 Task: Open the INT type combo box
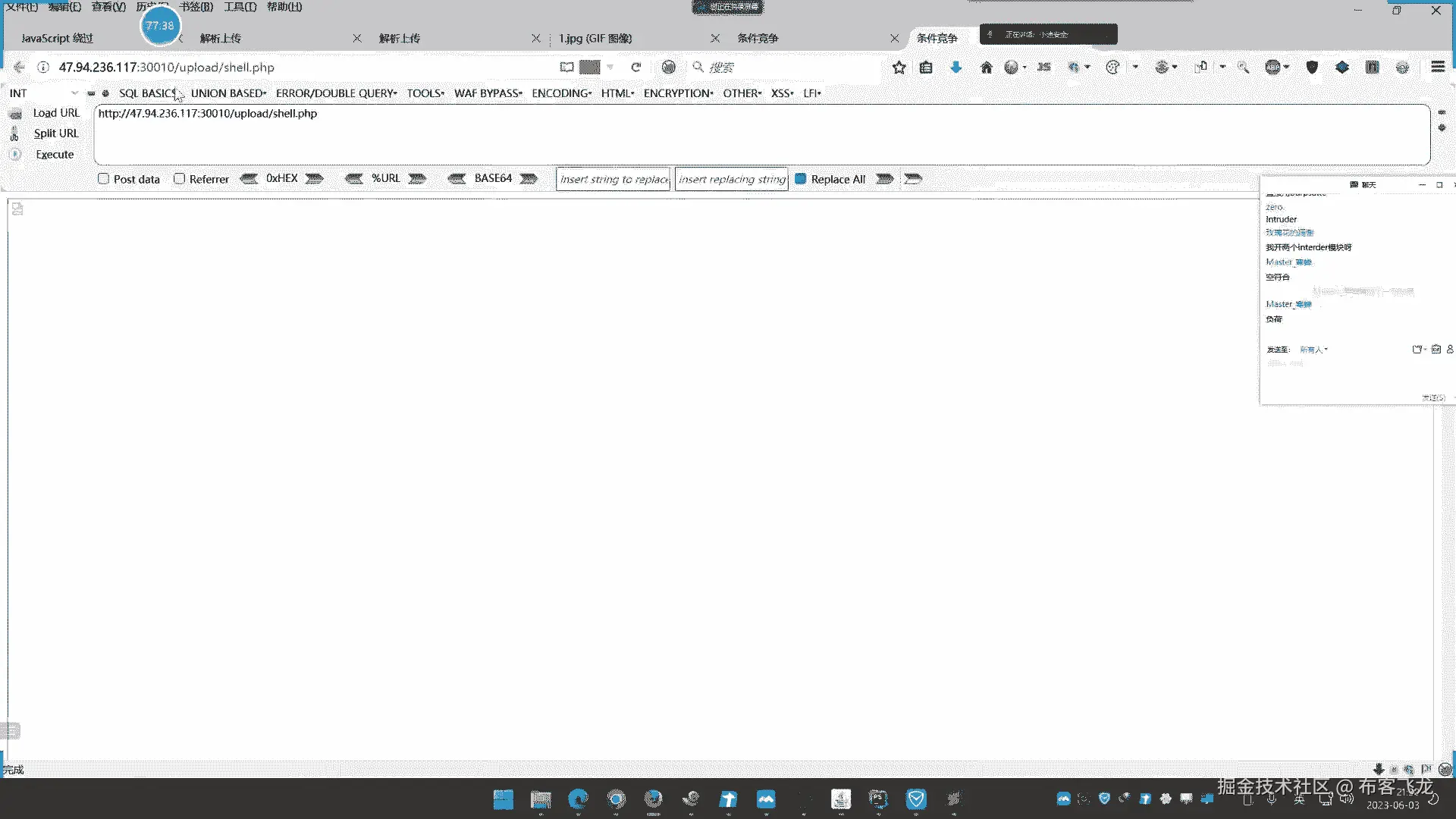pyautogui.click(x=43, y=93)
